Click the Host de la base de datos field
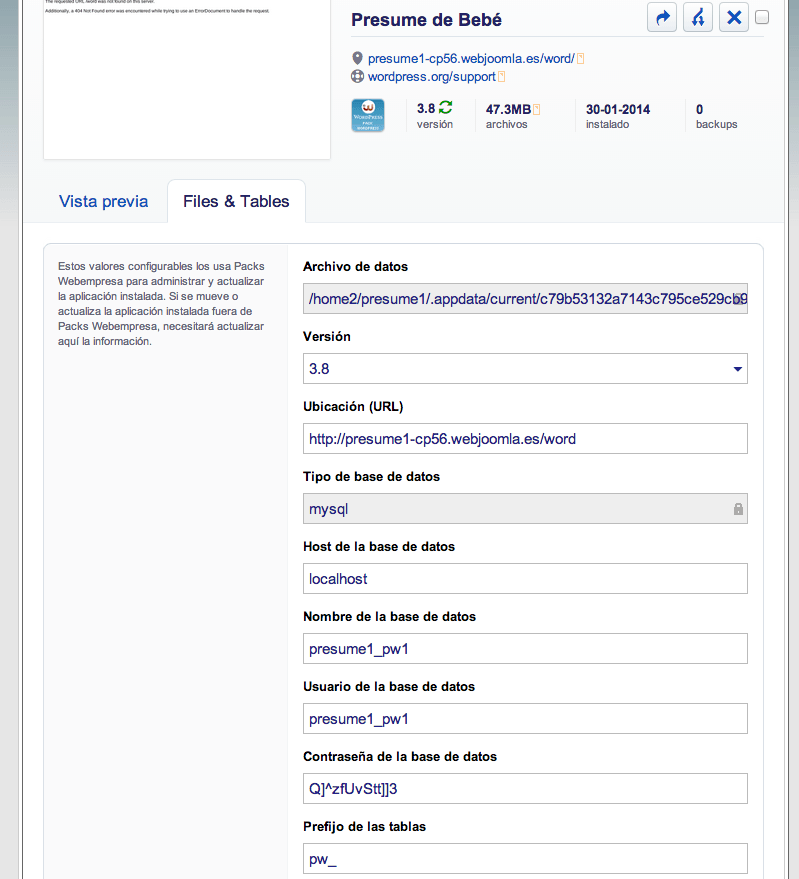799x879 pixels. (x=525, y=579)
